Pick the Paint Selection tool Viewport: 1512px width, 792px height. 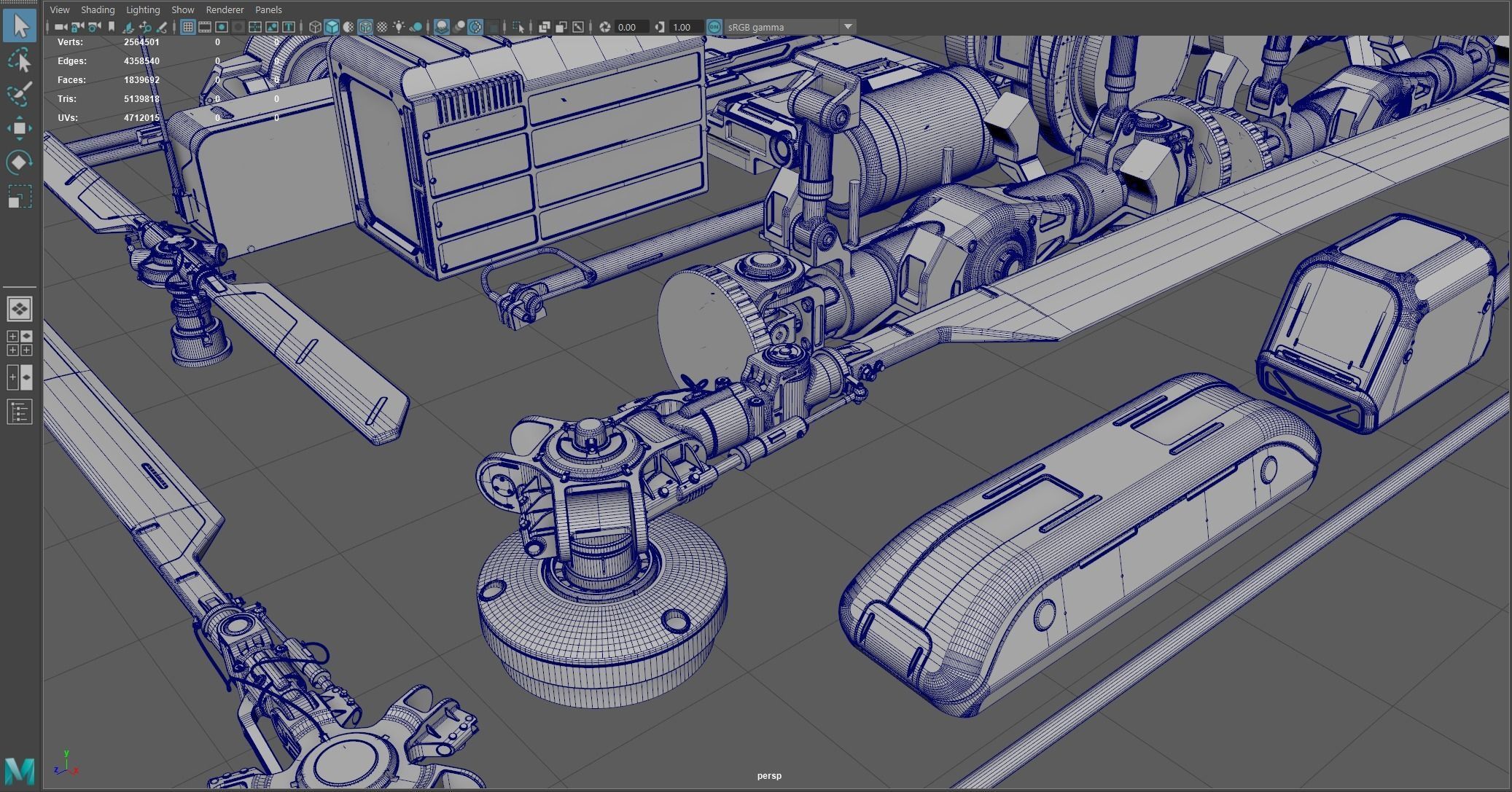click(x=20, y=94)
